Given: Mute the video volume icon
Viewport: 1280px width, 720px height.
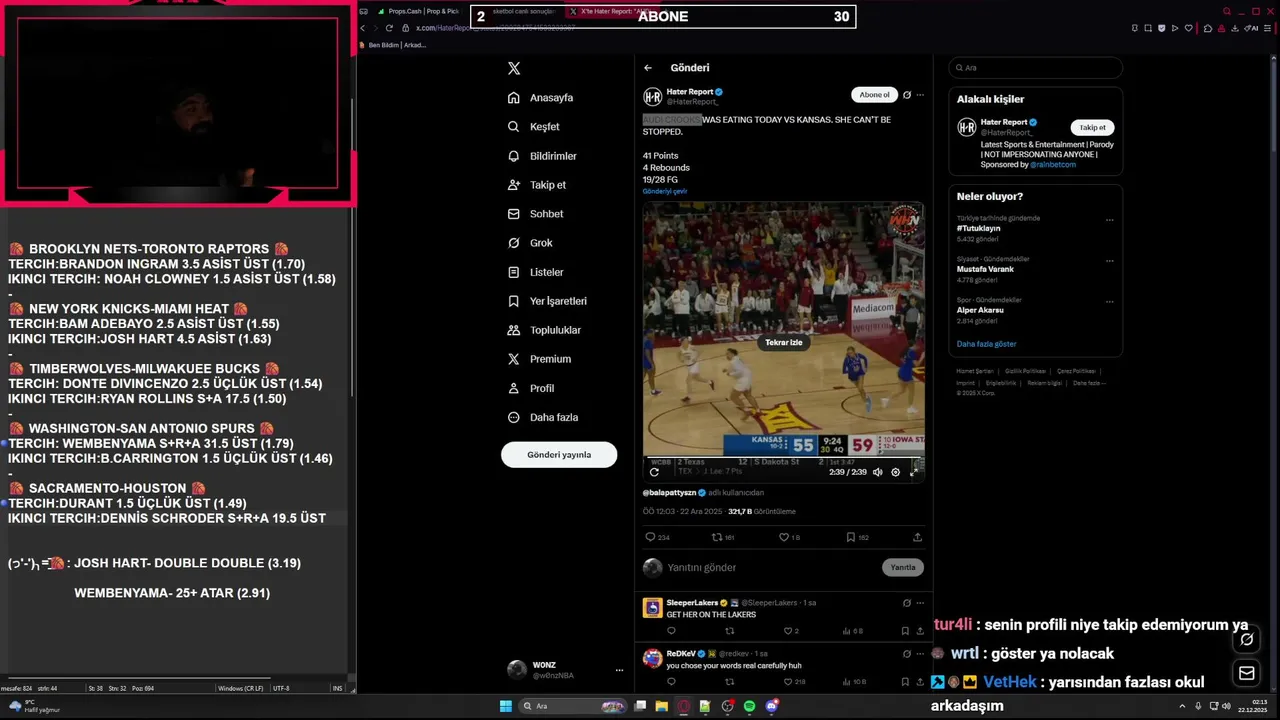Looking at the screenshot, I should pos(877,472).
